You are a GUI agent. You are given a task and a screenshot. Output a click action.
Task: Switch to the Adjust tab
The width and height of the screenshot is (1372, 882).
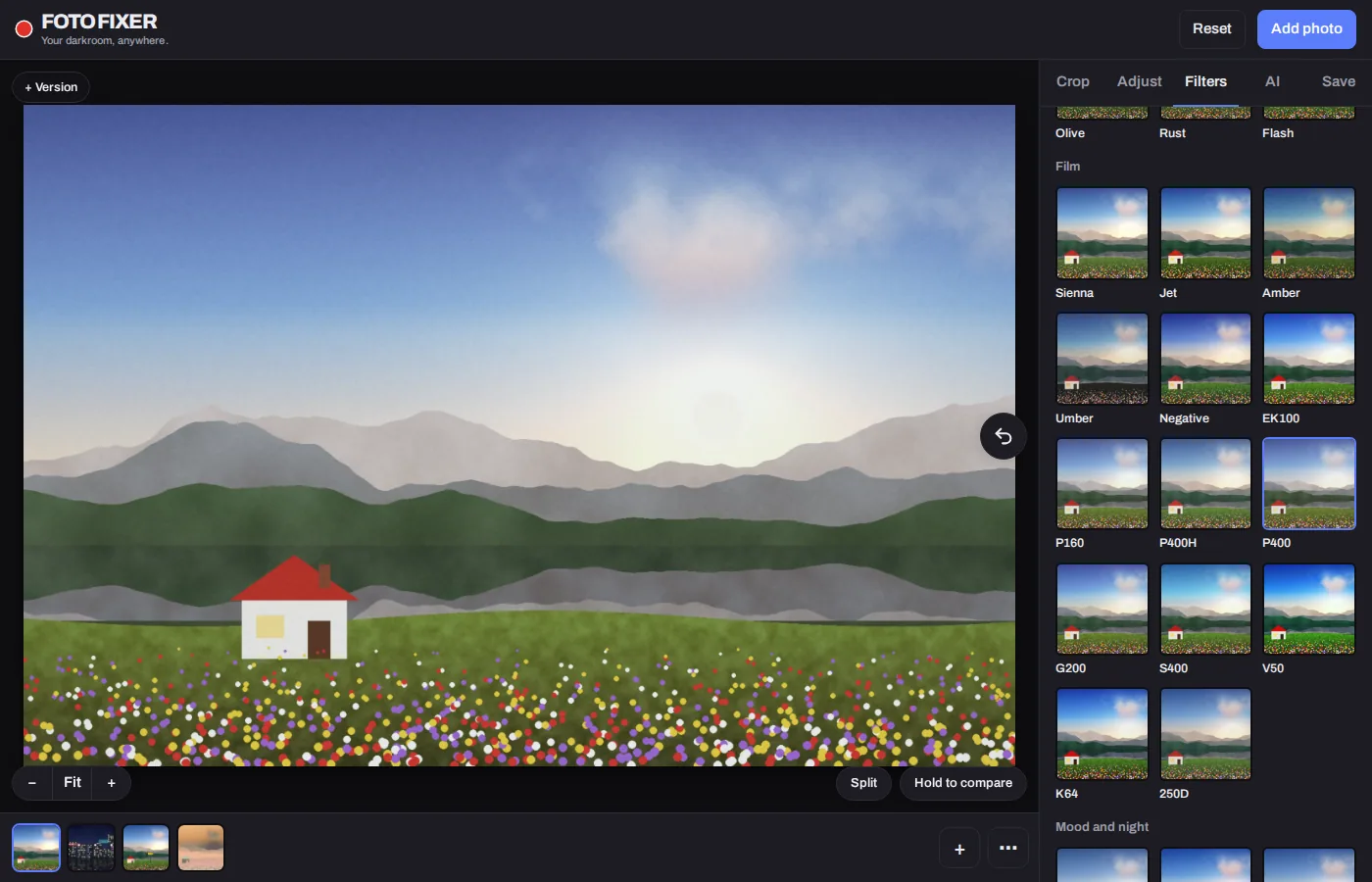pyautogui.click(x=1140, y=81)
